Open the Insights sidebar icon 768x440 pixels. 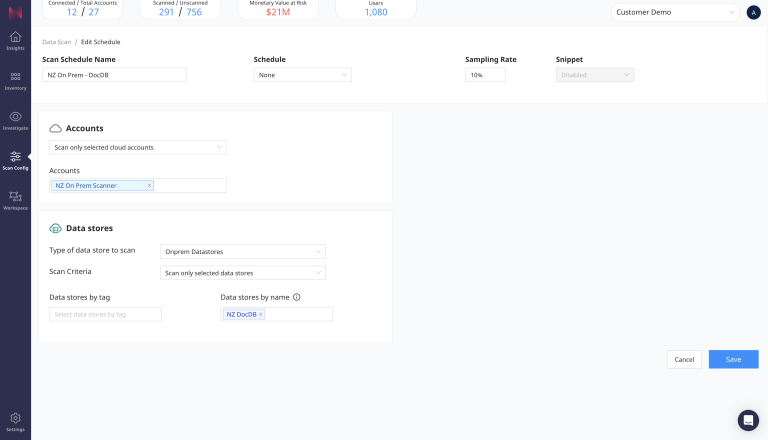point(15,39)
